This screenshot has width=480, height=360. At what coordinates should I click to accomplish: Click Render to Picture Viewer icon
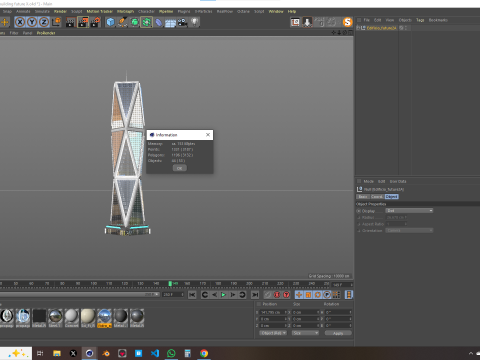tap(83, 22)
